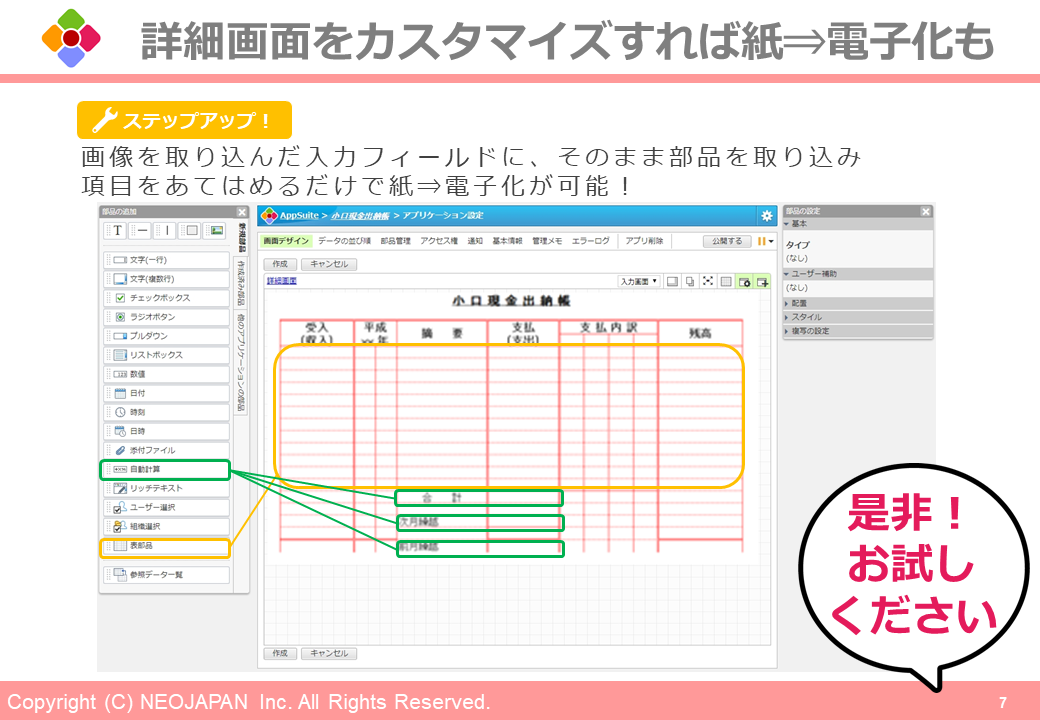Close the 部品の追加 panel

click(241, 212)
